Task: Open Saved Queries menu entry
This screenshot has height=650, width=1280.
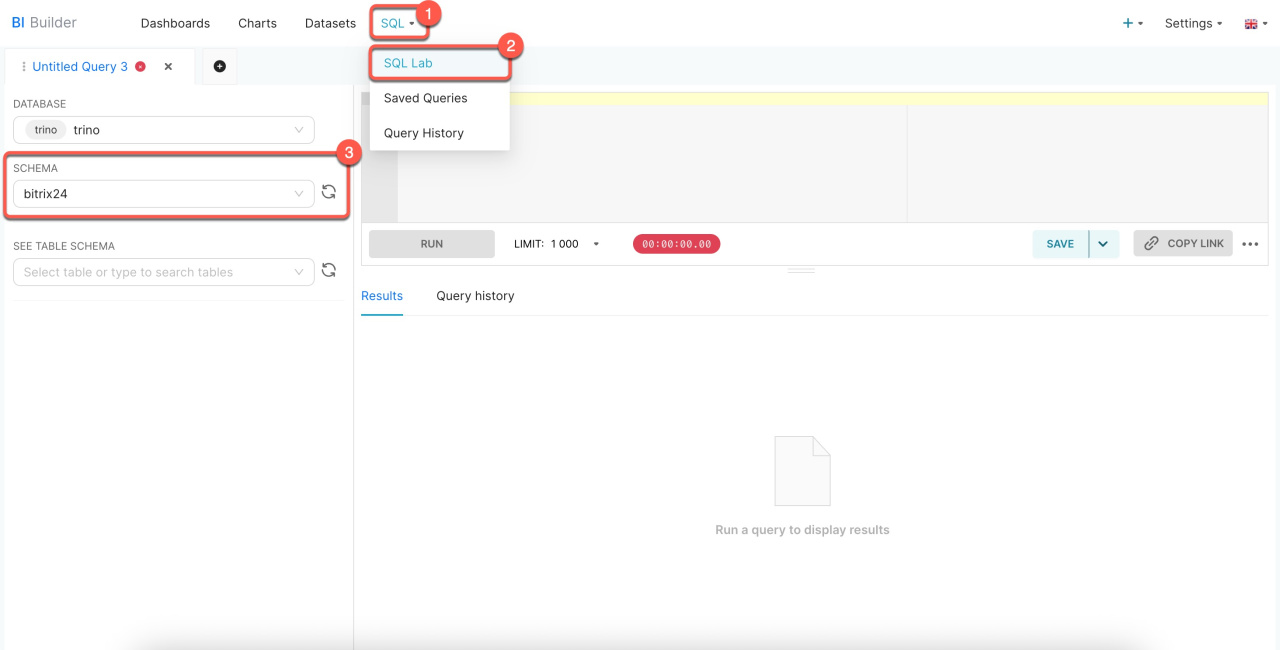Action: tap(425, 98)
